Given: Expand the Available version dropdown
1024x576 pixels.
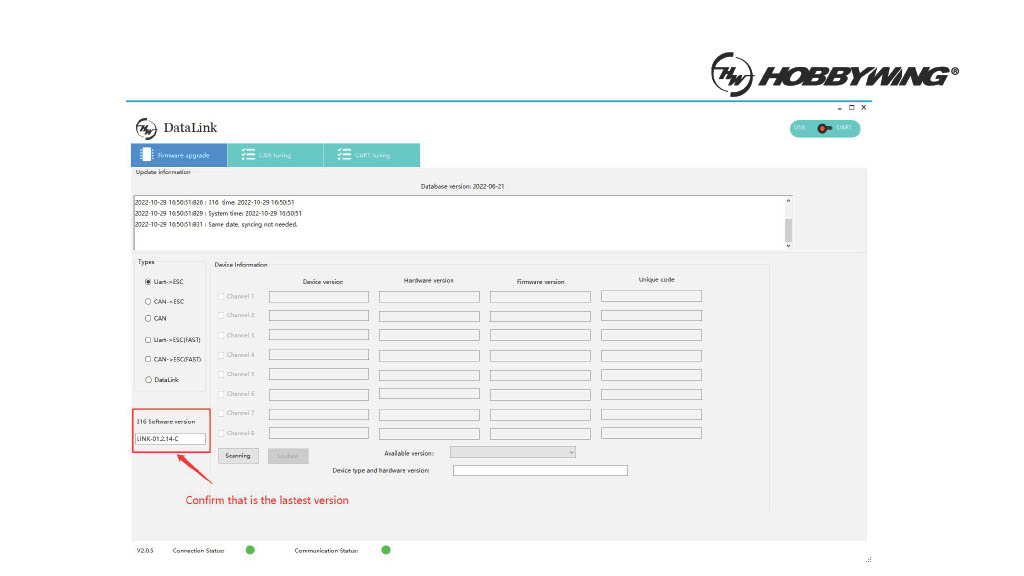Looking at the screenshot, I should click(513, 453).
